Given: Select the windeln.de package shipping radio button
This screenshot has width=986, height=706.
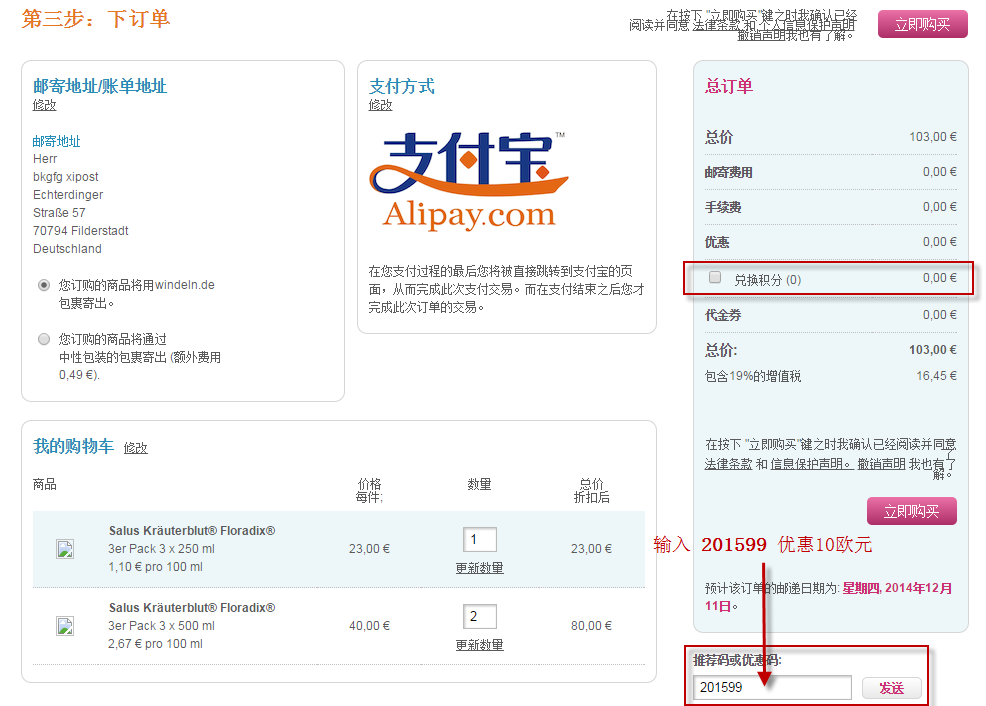Looking at the screenshot, I should pos(43,285).
